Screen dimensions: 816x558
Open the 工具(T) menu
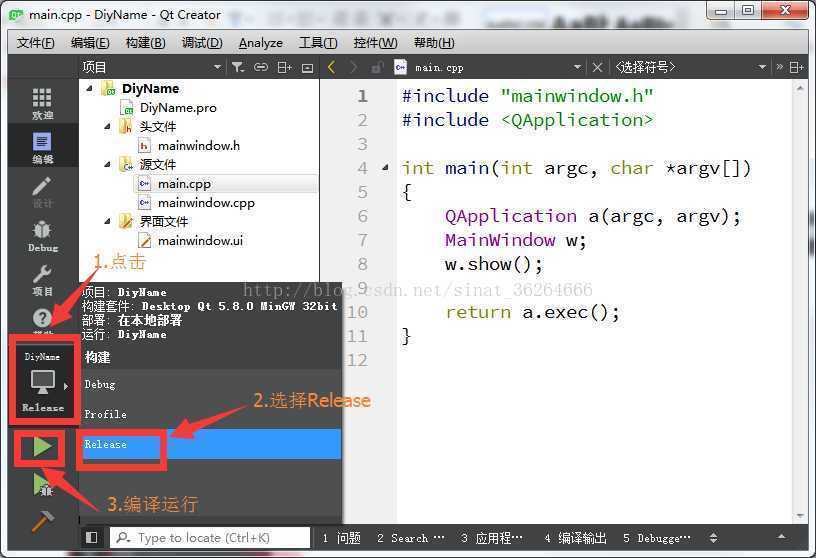point(318,43)
